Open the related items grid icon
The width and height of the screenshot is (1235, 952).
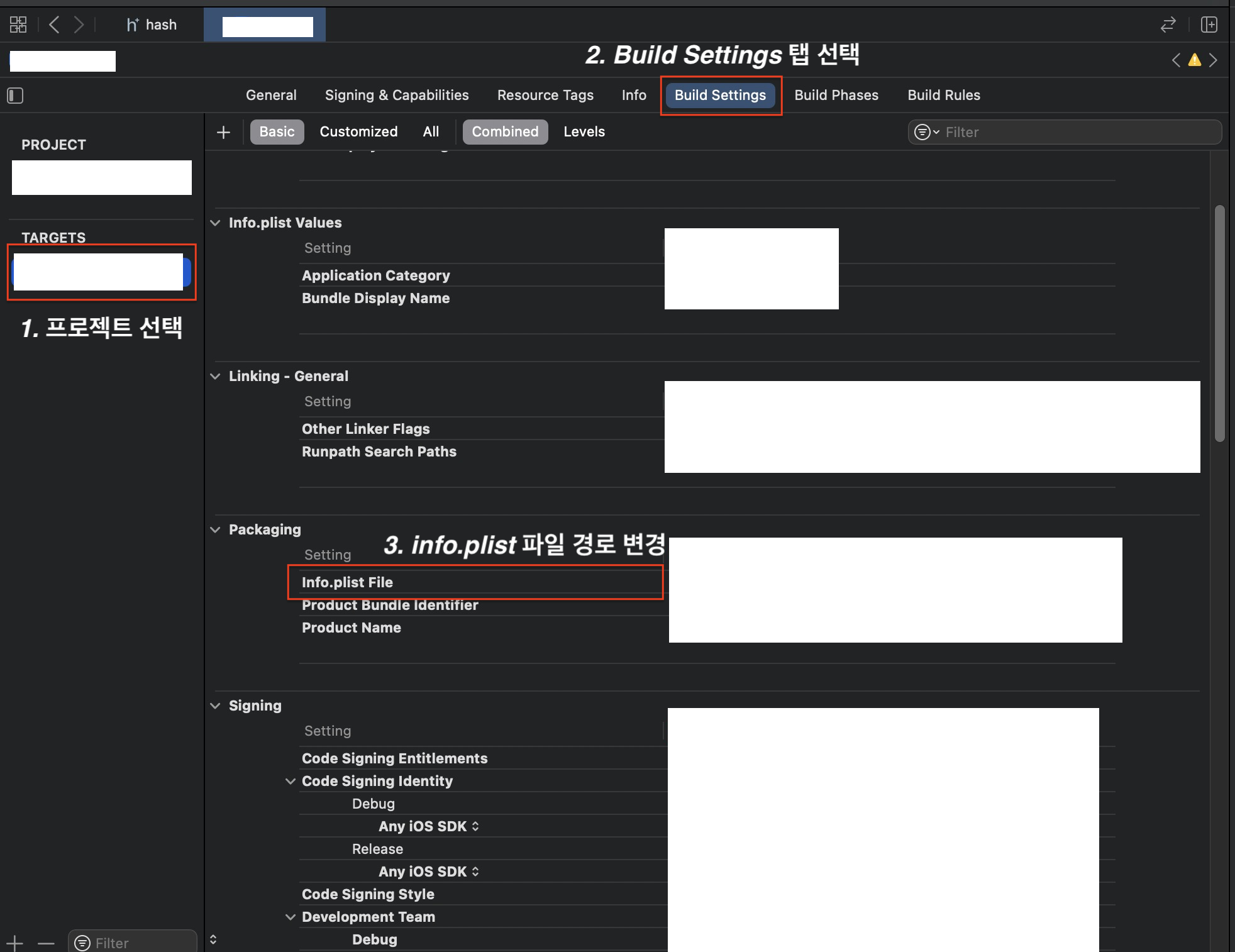[x=18, y=25]
